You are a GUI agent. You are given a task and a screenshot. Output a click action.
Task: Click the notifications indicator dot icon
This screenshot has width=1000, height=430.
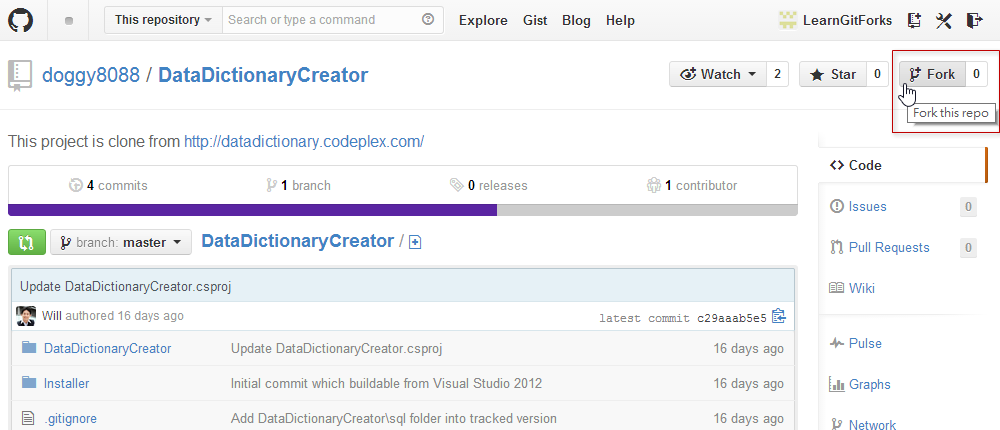pyautogui.click(x=68, y=21)
